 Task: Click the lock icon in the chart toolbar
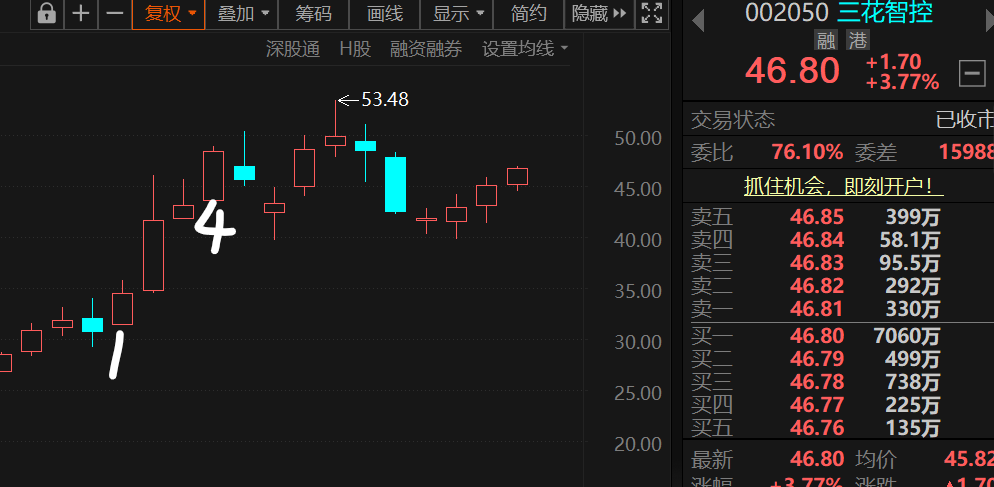click(47, 14)
